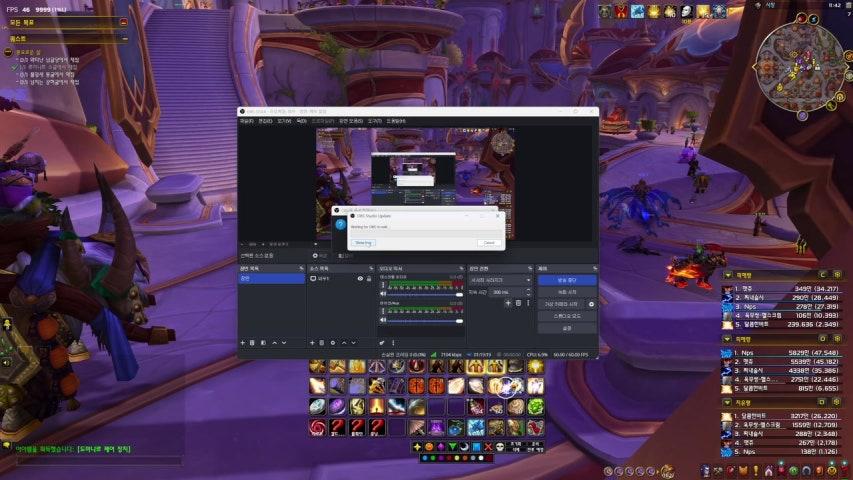Select the yellow star raid marker
Viewport: 853px width, 480px height.
click(417, 447)
